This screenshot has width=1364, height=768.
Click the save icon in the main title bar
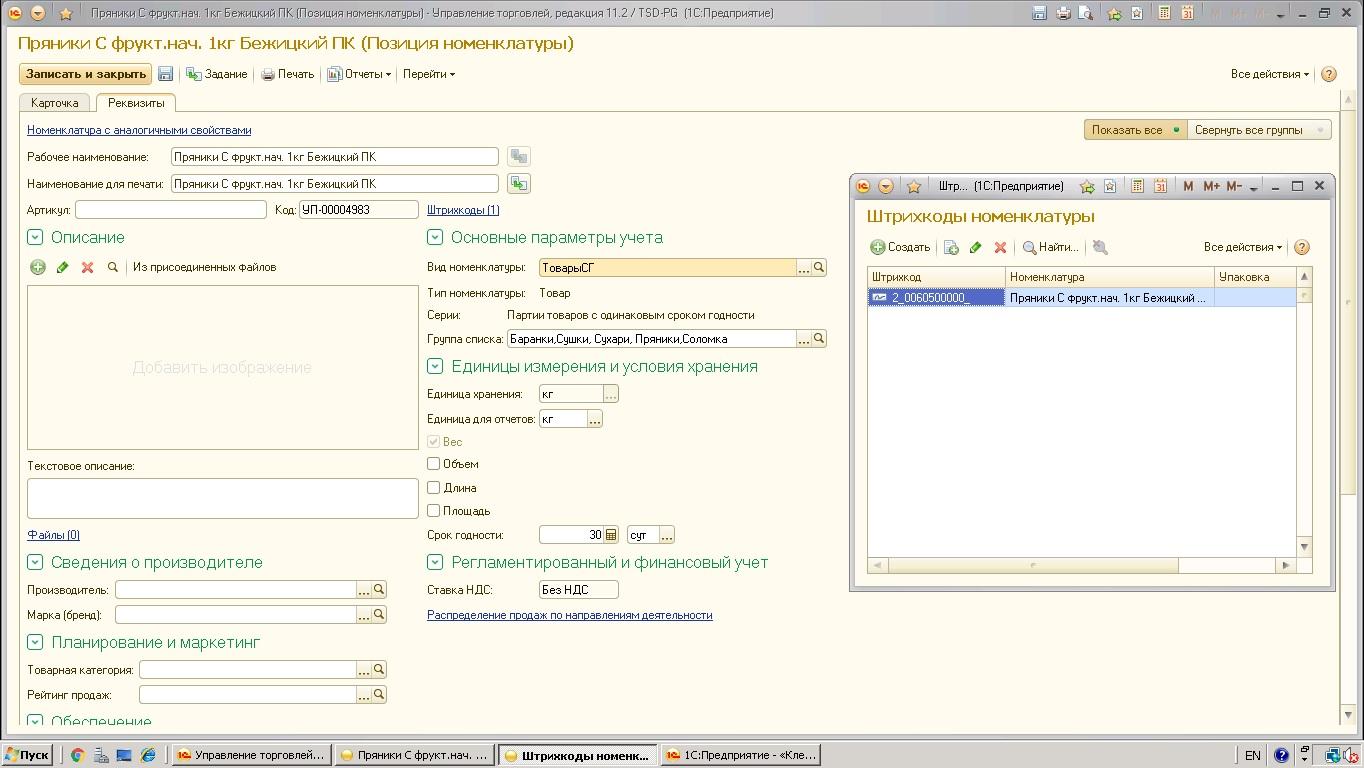pos(1039,13)
